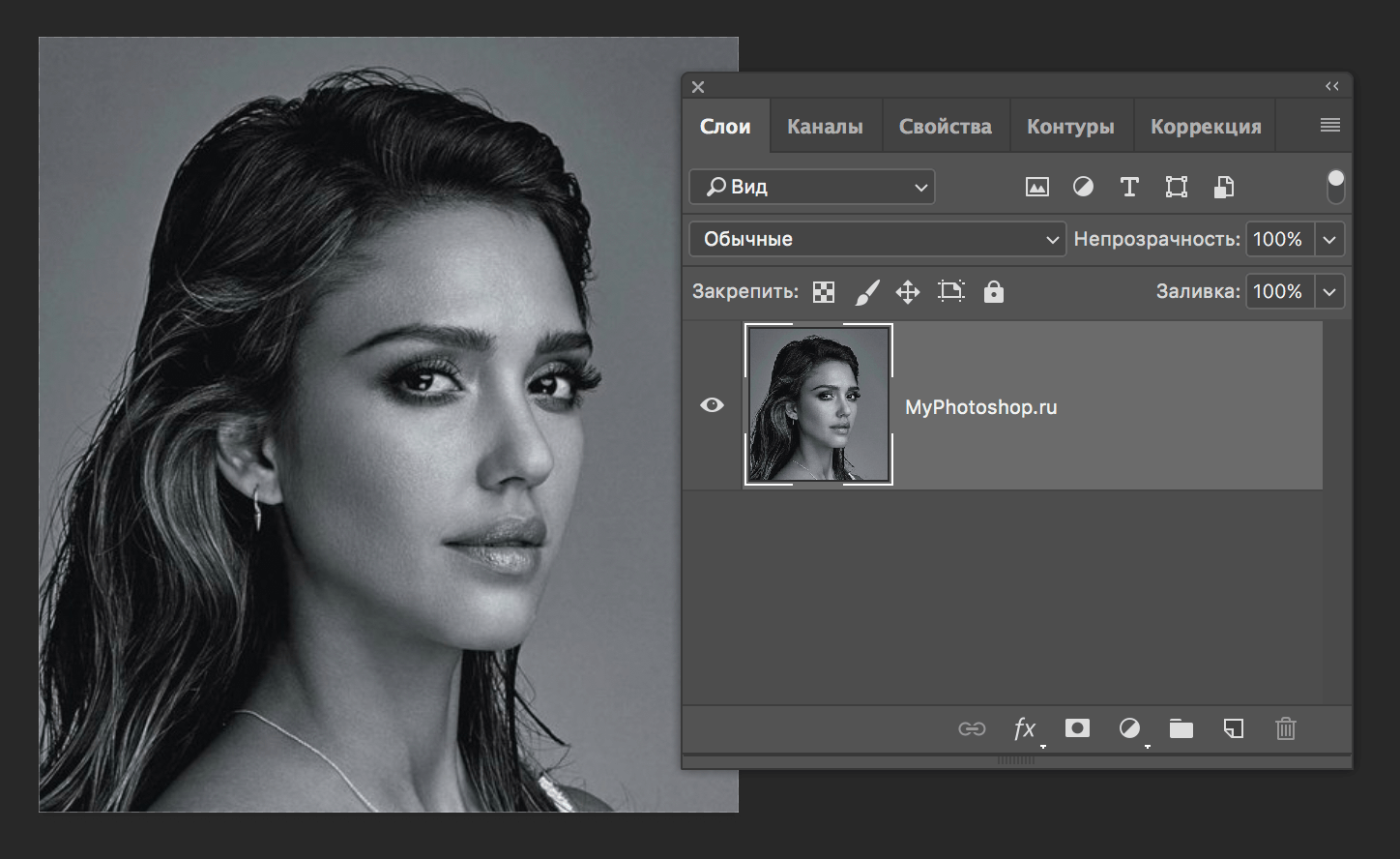Select the filter-by-adjustment-layers icon

click(1083, 187)
